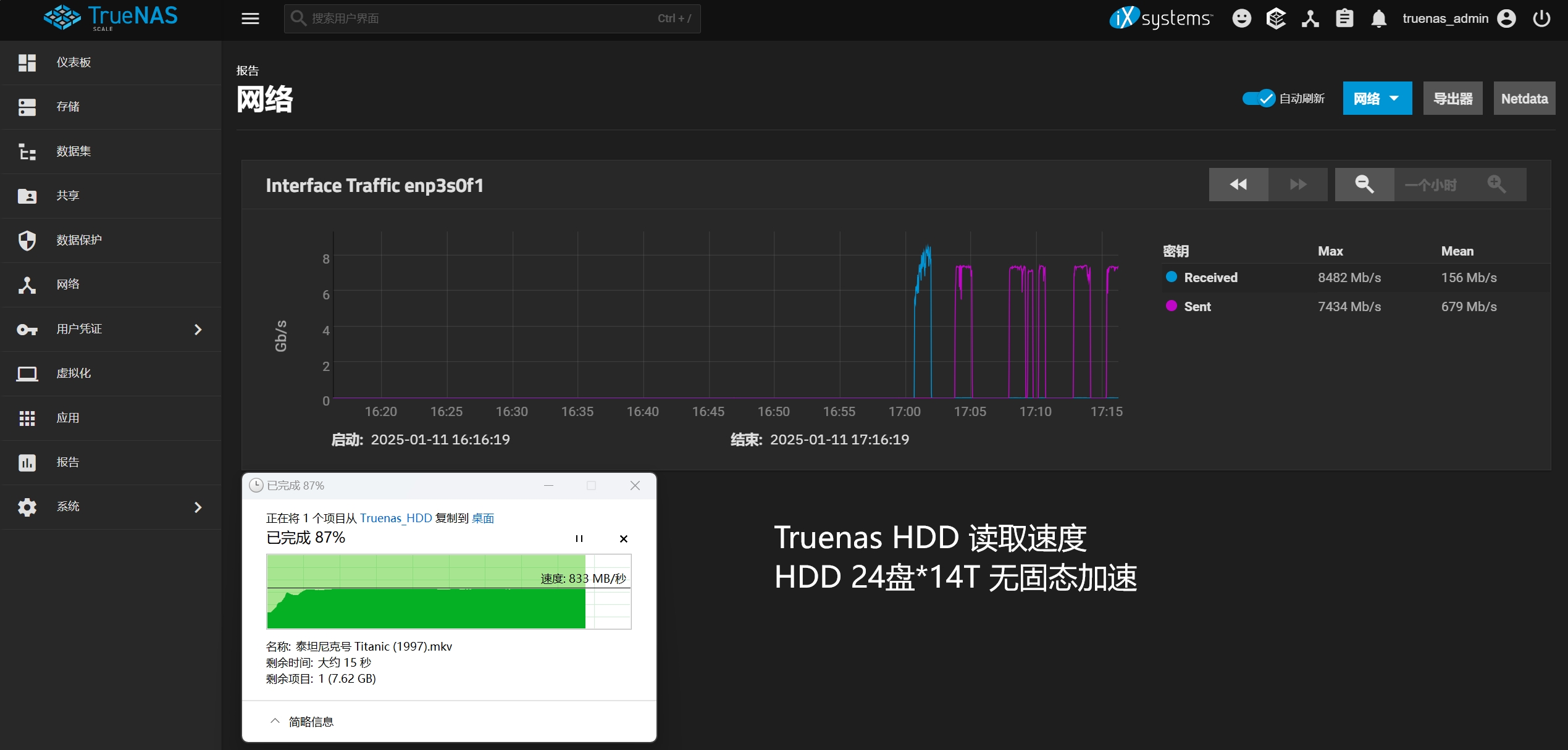1568x750 pixels.
Task: Click the 数据保护 shield icon
Action: click(27, 240)
